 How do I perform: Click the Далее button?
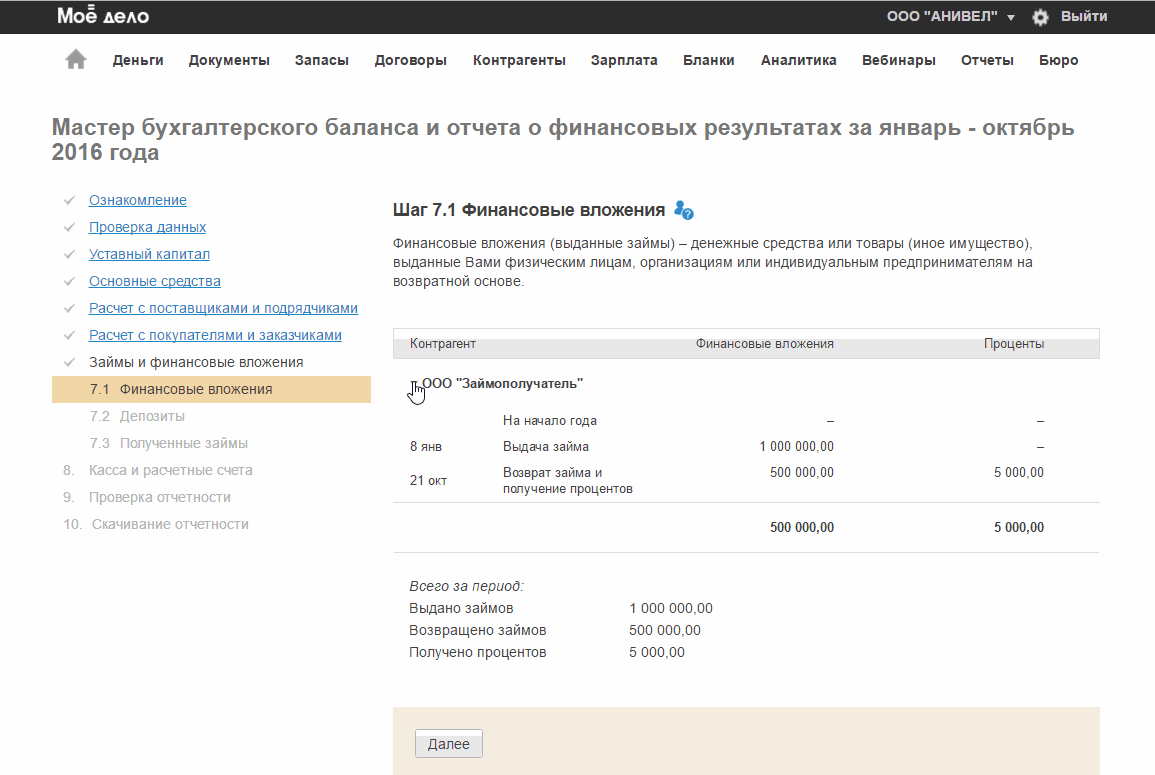point(449,744)
